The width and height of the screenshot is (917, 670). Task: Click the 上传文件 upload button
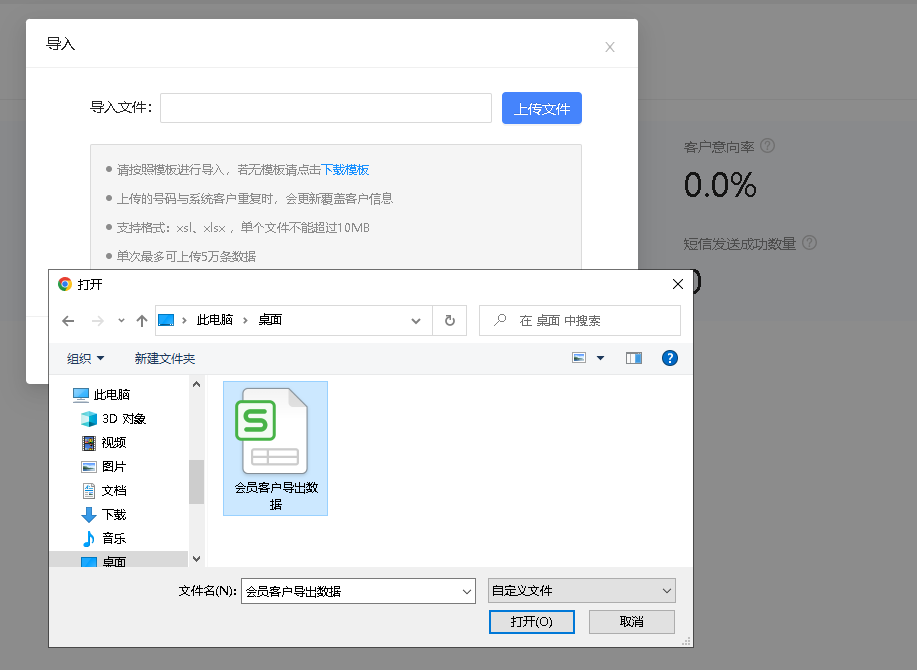541,107
